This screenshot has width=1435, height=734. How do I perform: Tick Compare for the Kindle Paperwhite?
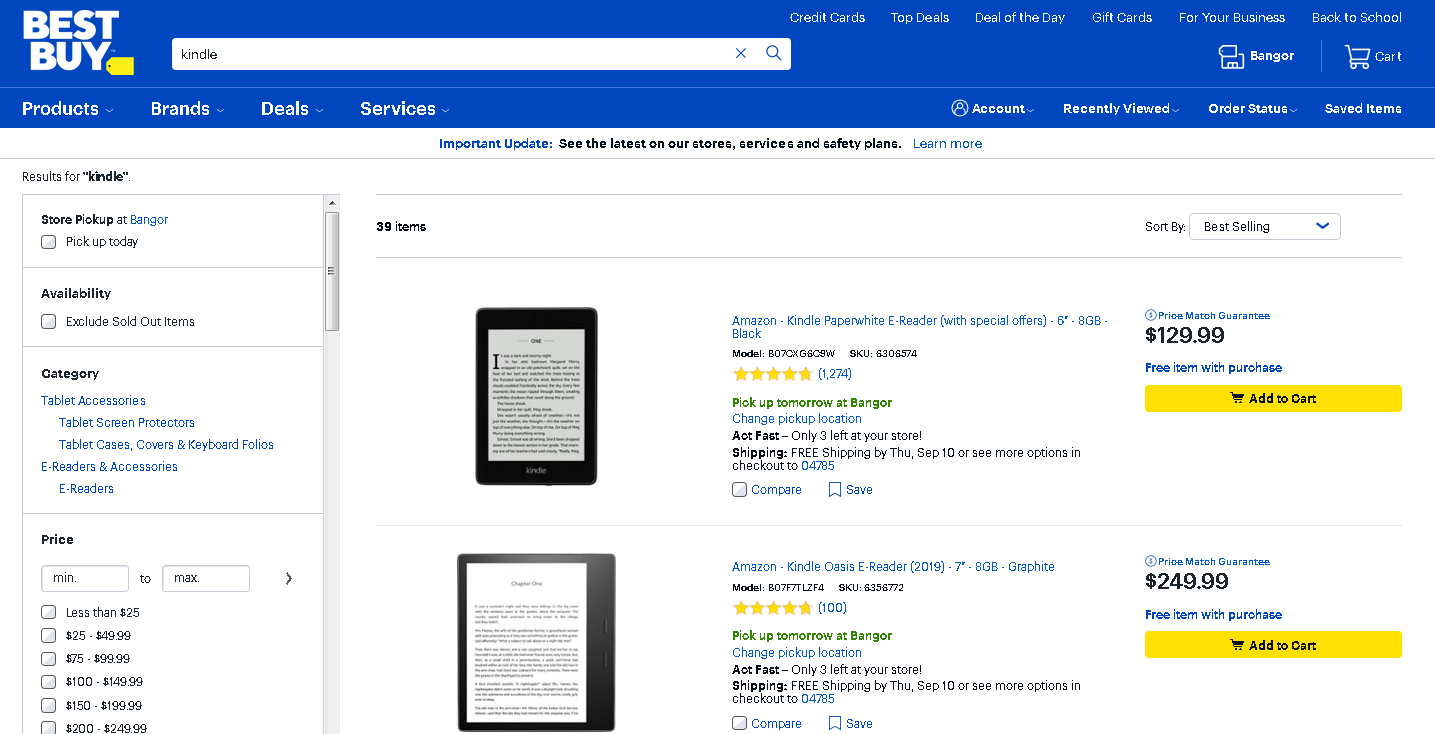740,490
